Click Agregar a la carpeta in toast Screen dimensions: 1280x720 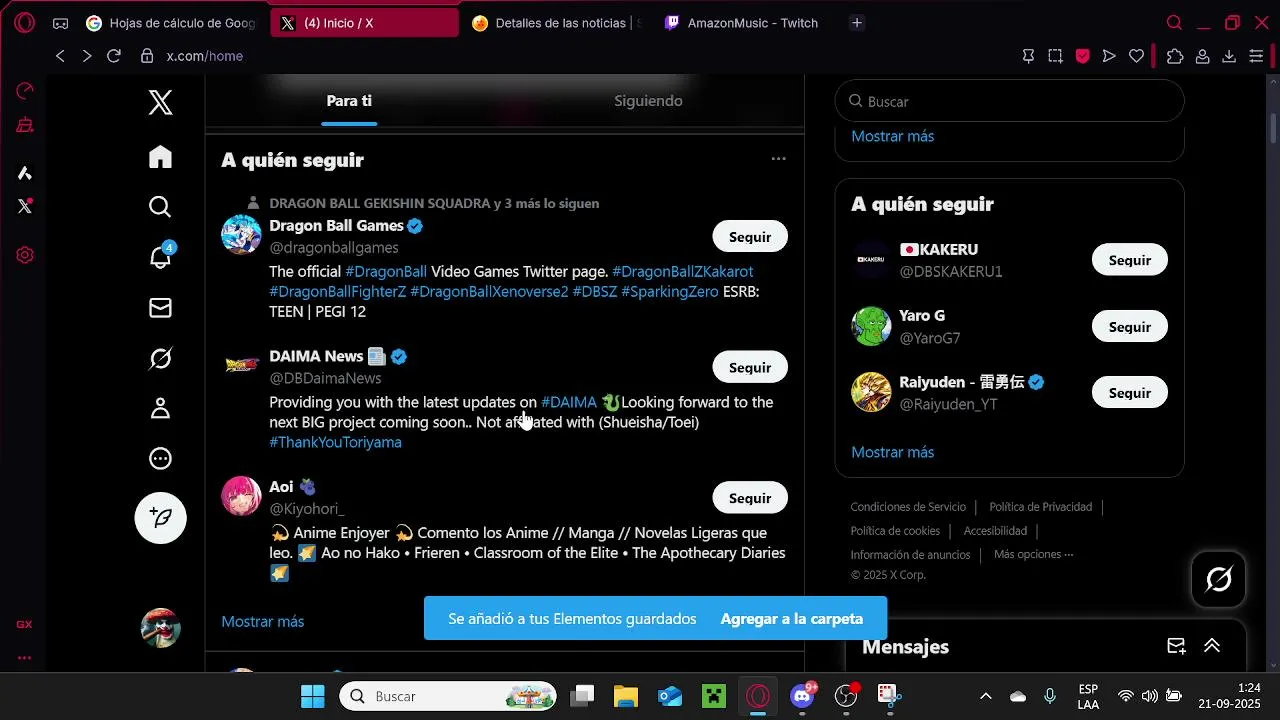point(791,619)
